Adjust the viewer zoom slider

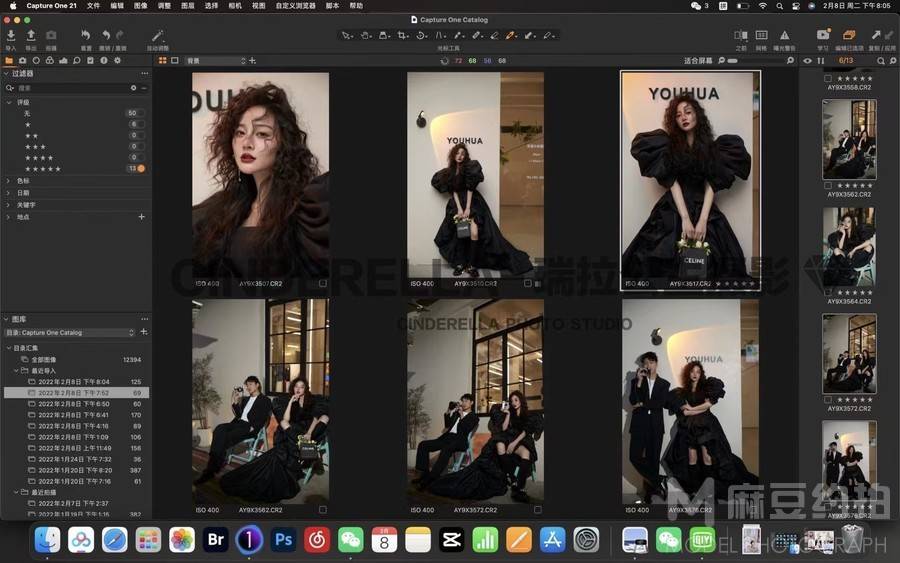(758, 60)
